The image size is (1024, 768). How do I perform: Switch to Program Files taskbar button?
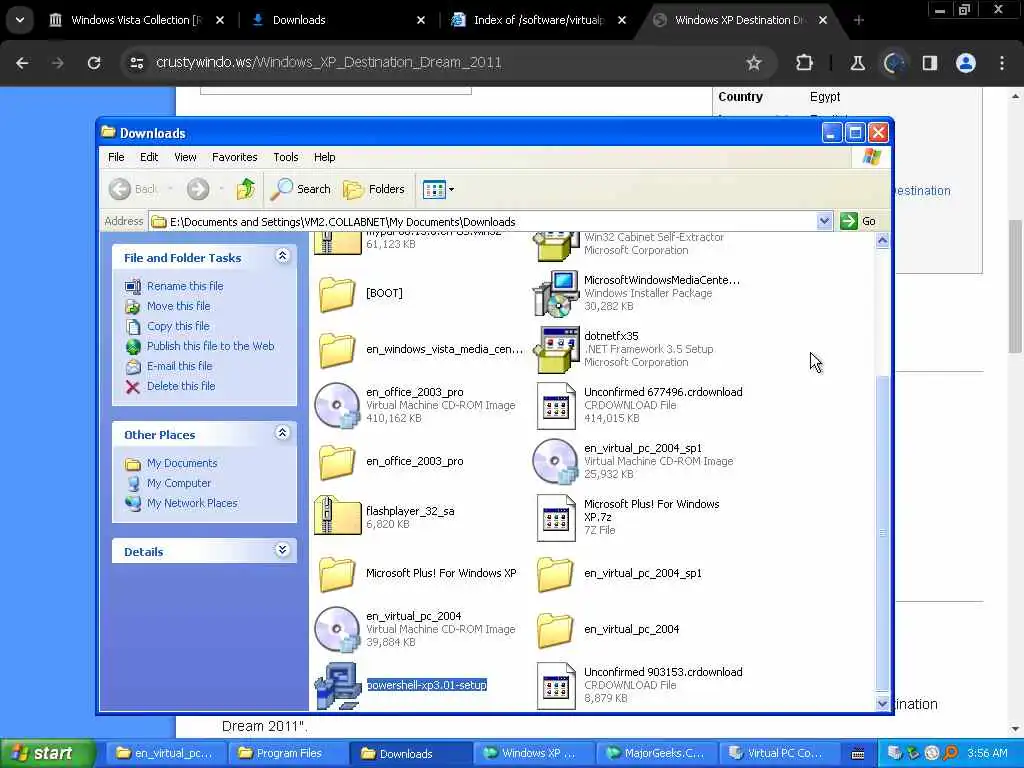(x=287, y=753)
